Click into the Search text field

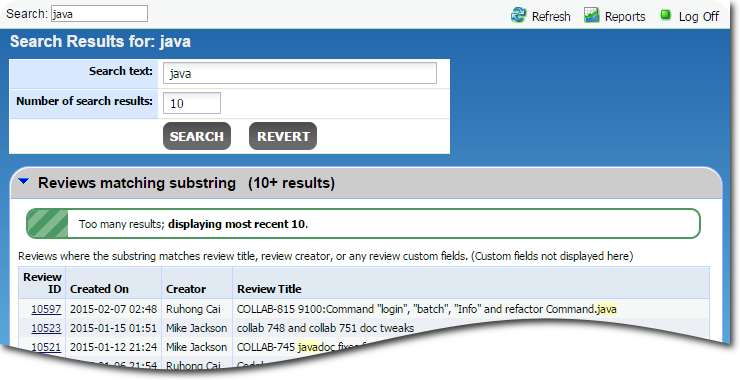[x=300, y=74]
